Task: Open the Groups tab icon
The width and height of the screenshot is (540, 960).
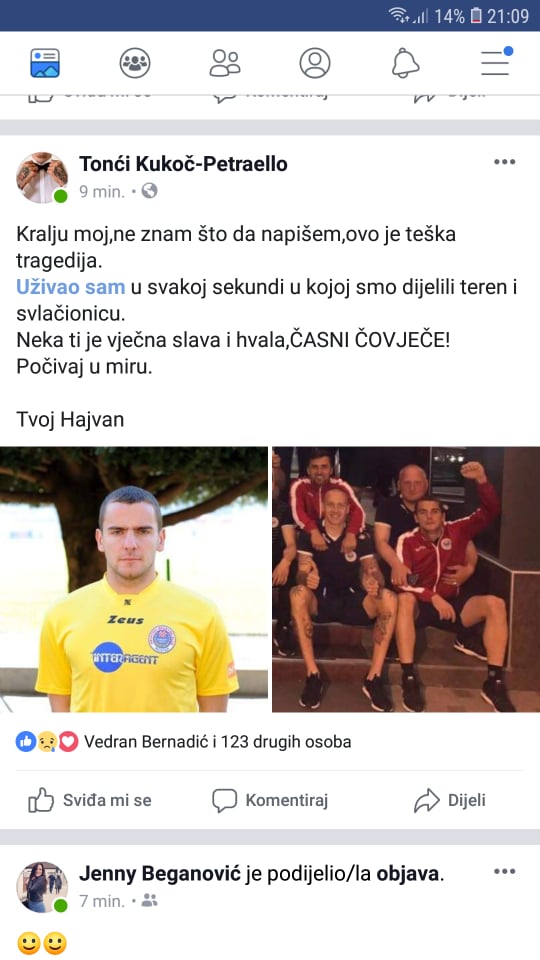Action: pyautogui.click(x=135, y=63)
